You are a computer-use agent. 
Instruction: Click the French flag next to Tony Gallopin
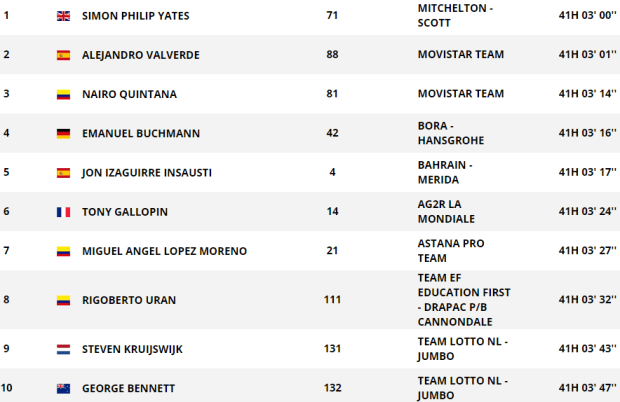coord(64,211)
